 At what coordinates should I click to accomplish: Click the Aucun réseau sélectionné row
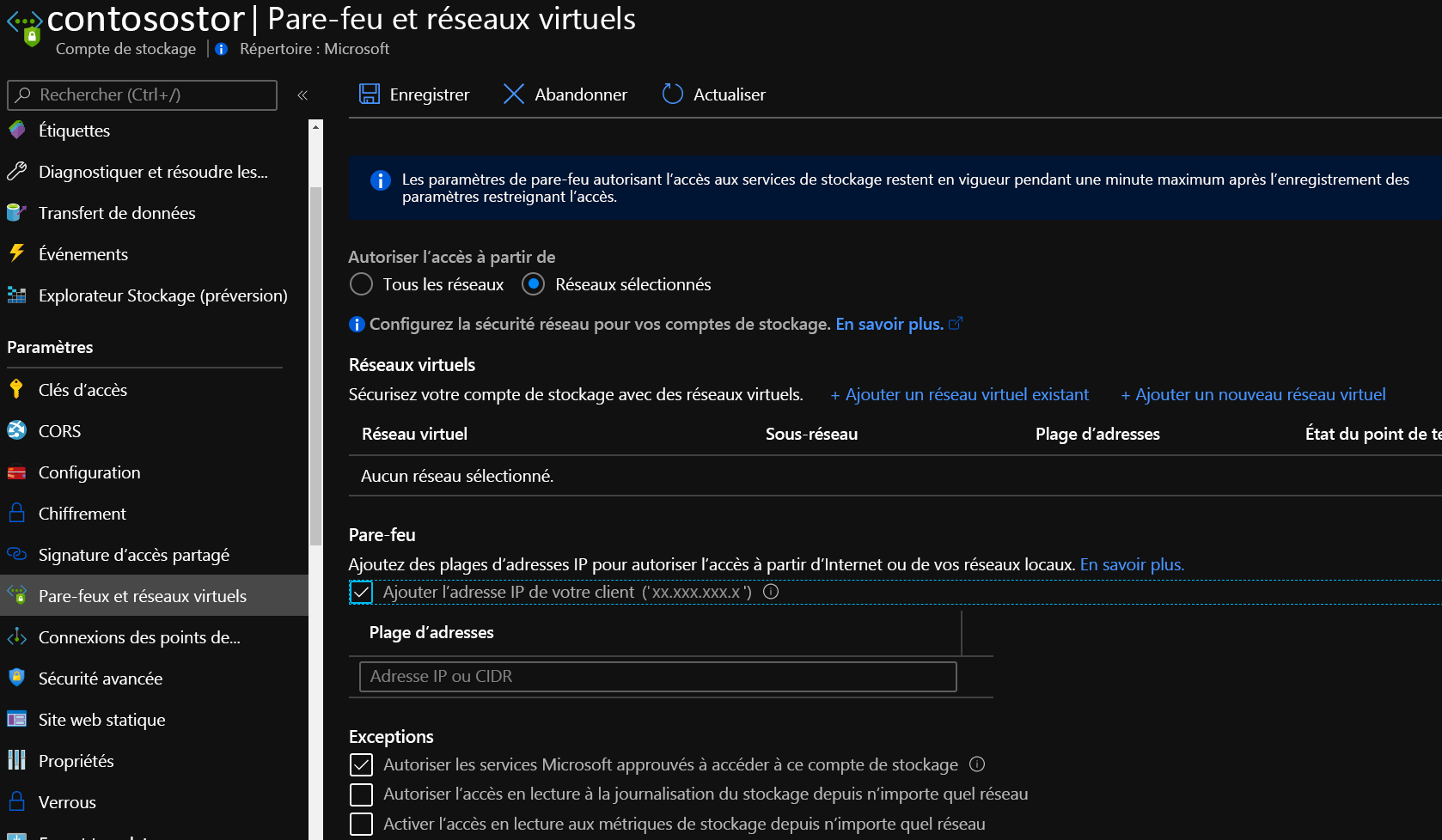[895, 476]
